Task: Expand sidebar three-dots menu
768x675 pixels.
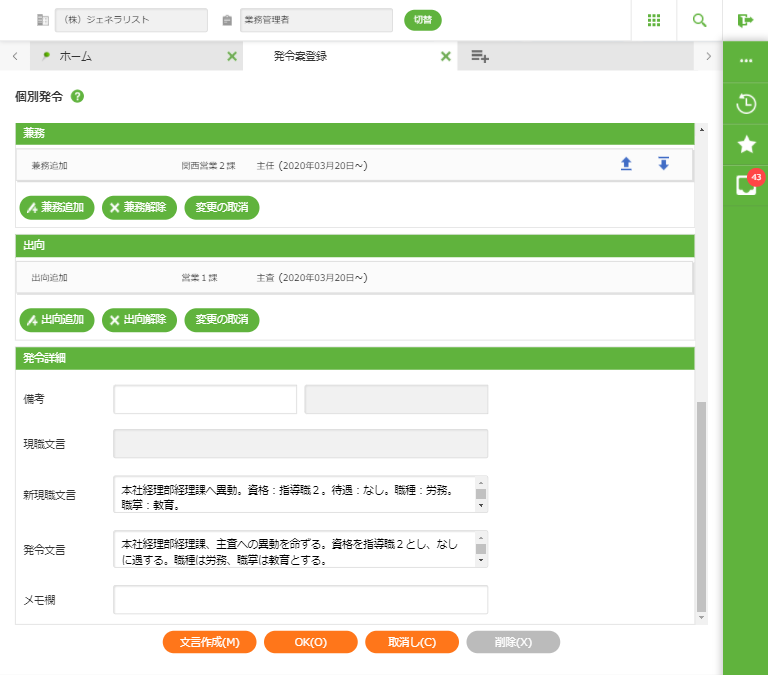Action: click(x=745, y=61)
